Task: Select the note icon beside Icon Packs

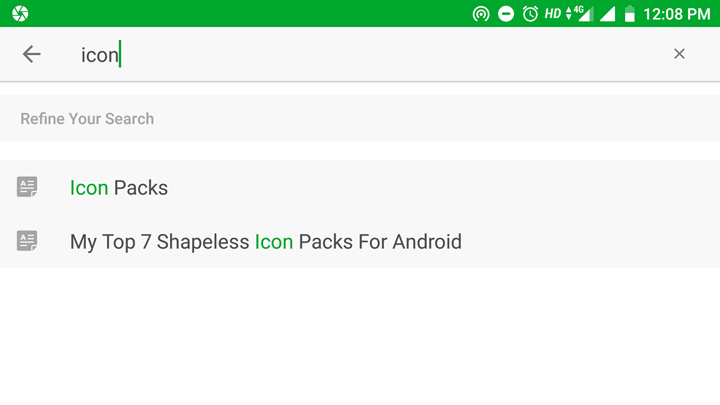Action: coord(27,187)
